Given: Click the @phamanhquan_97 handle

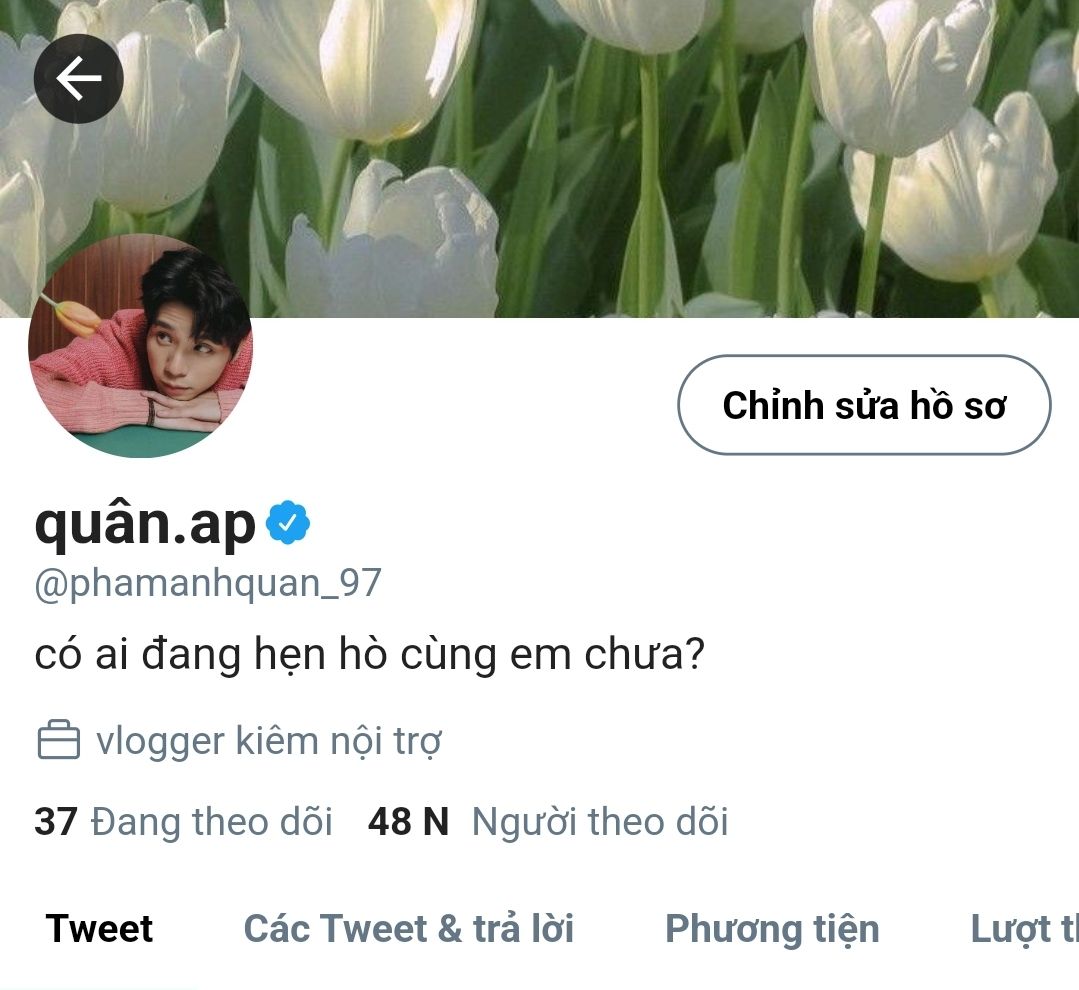Looking at the screenshot, I should [208, 583].
